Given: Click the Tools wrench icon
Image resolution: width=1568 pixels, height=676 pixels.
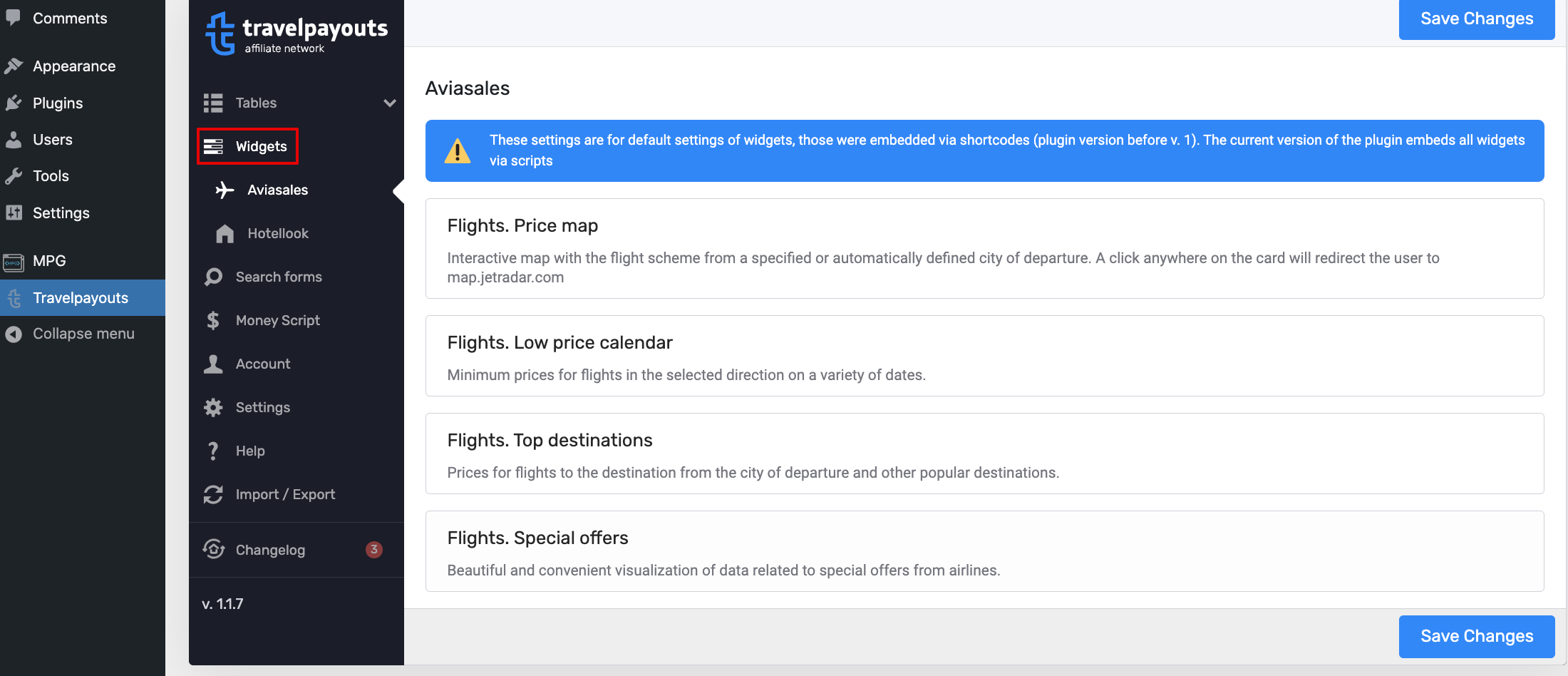Looking at the screenshot, I should point(14,175).
